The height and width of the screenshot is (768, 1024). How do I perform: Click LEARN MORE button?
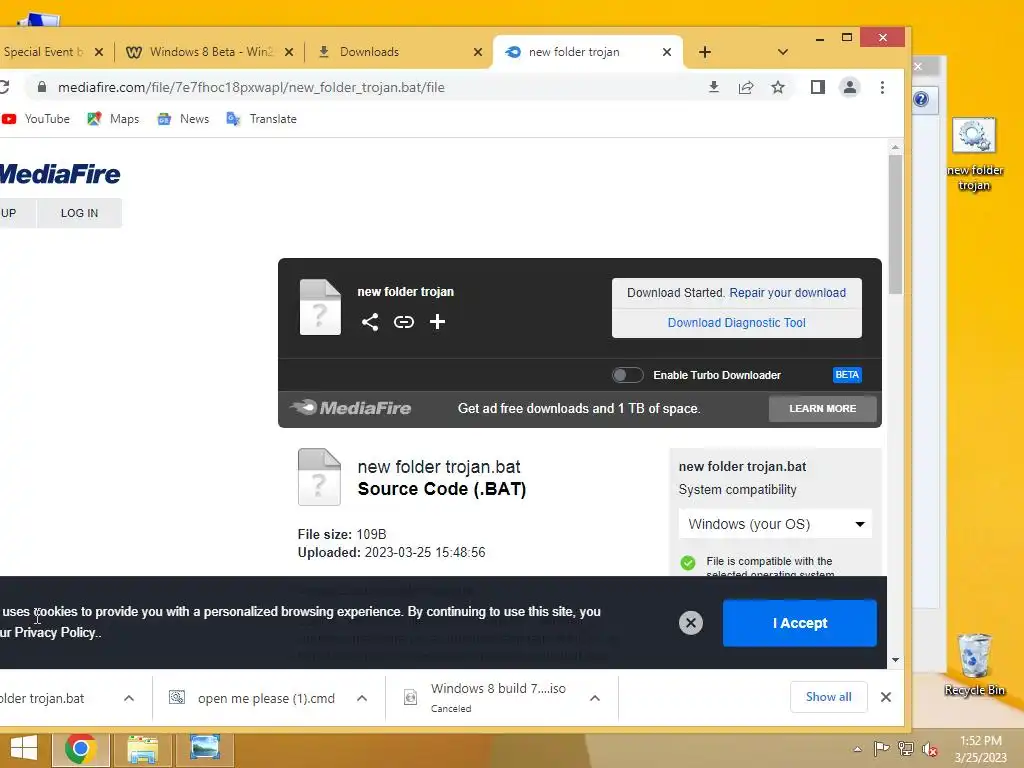point(823,409)
